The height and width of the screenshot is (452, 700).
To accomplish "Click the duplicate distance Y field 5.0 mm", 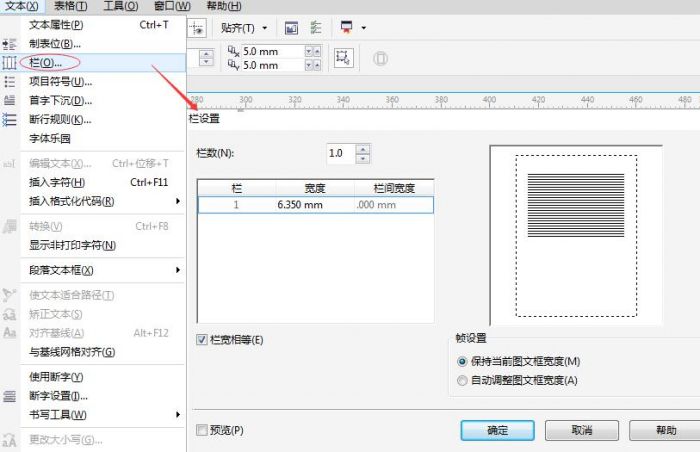I will (x=273, y=66).
